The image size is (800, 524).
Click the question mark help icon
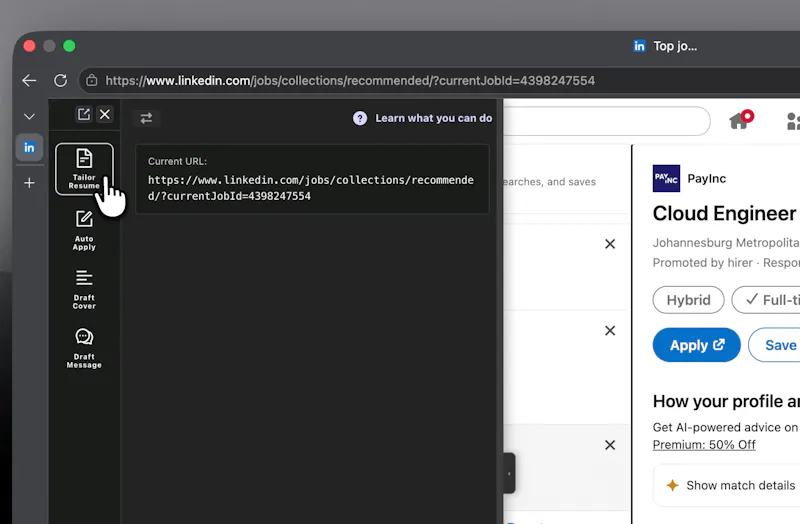coord(360,118)
